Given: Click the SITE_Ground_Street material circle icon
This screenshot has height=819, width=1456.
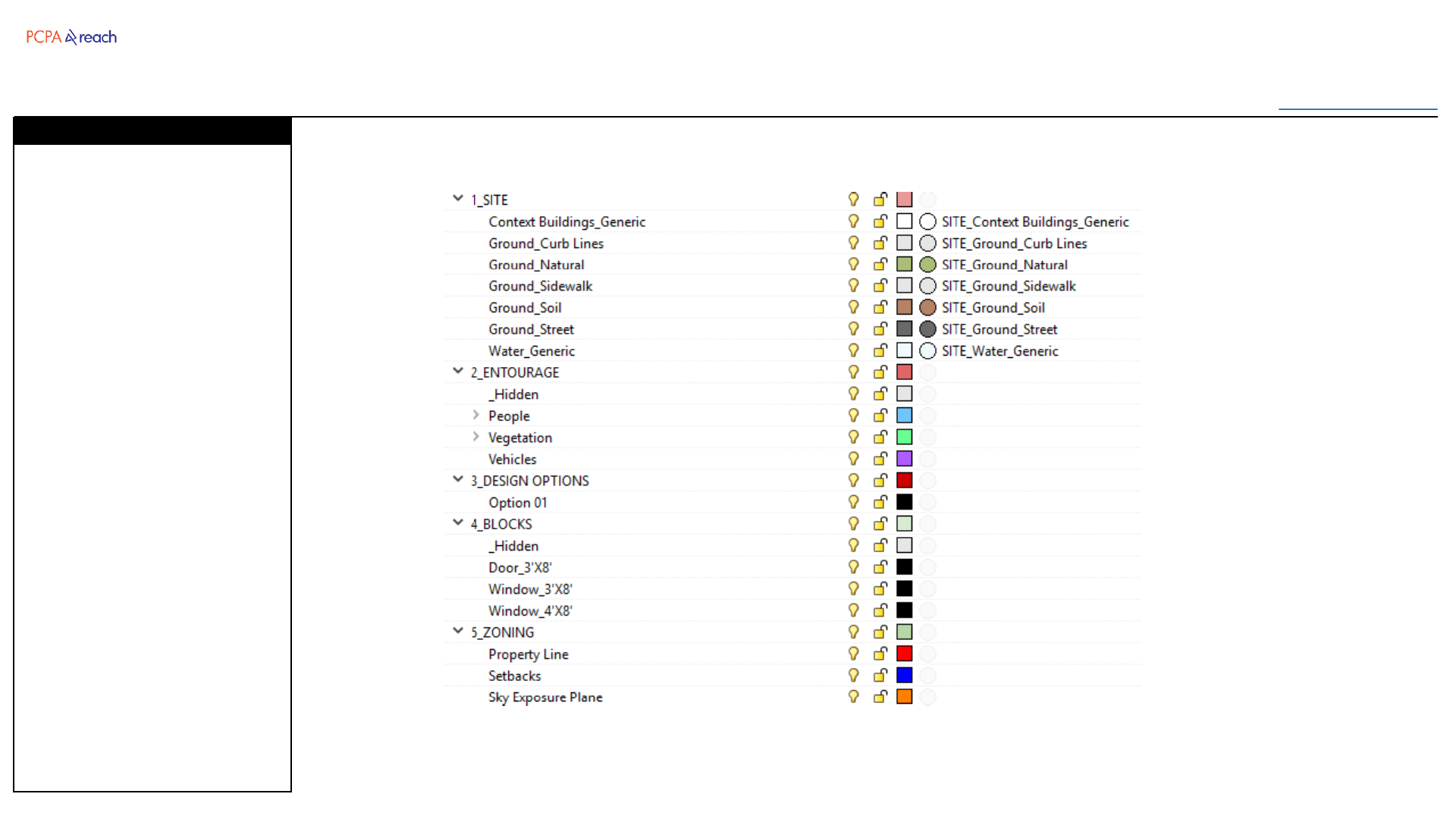Looking at the screenshot, I should [x=927, y=329].
